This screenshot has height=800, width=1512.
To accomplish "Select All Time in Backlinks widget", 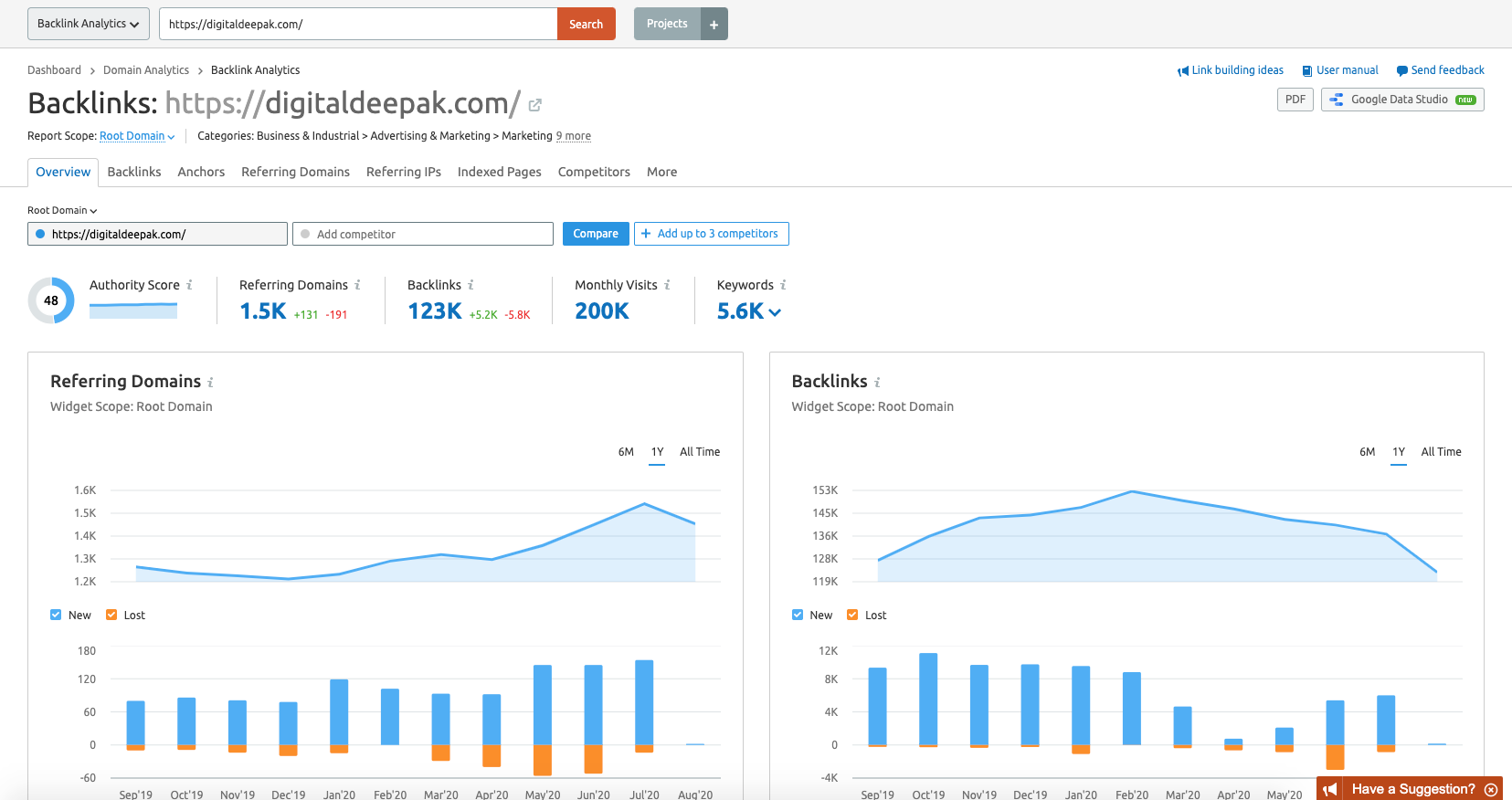I will tap(1441, 452).
